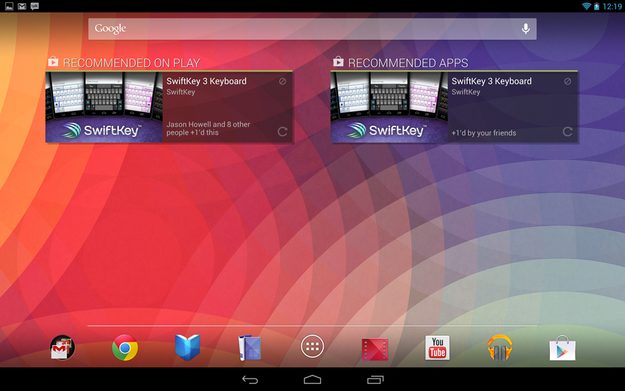Open Google Play Movies app
The height and width of the screenshot is (391, 625).
coord(375,349)
